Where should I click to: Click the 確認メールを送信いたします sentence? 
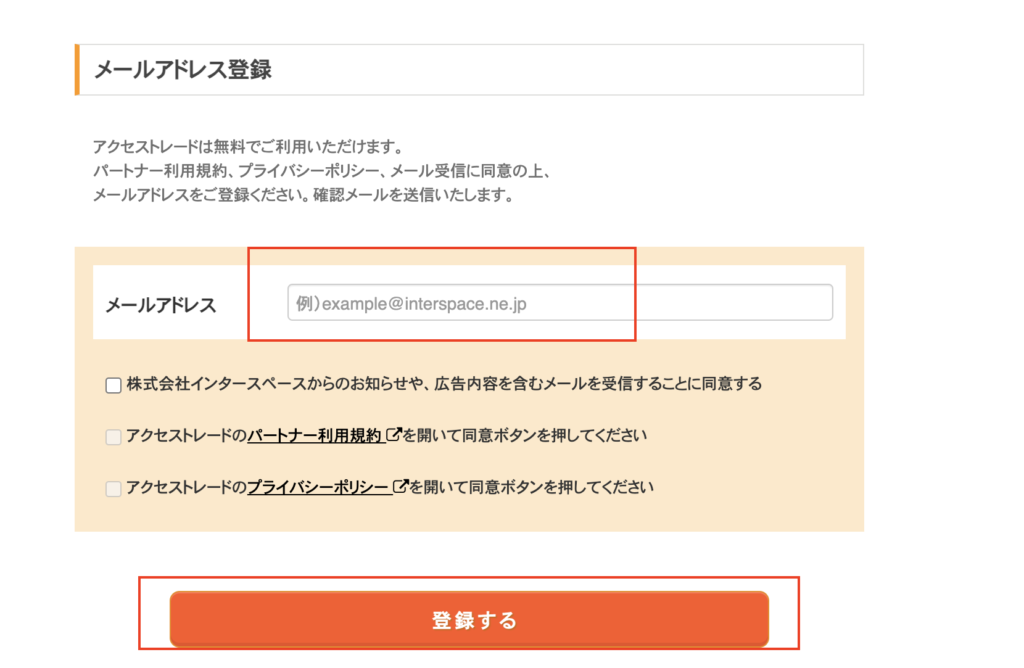413,195
